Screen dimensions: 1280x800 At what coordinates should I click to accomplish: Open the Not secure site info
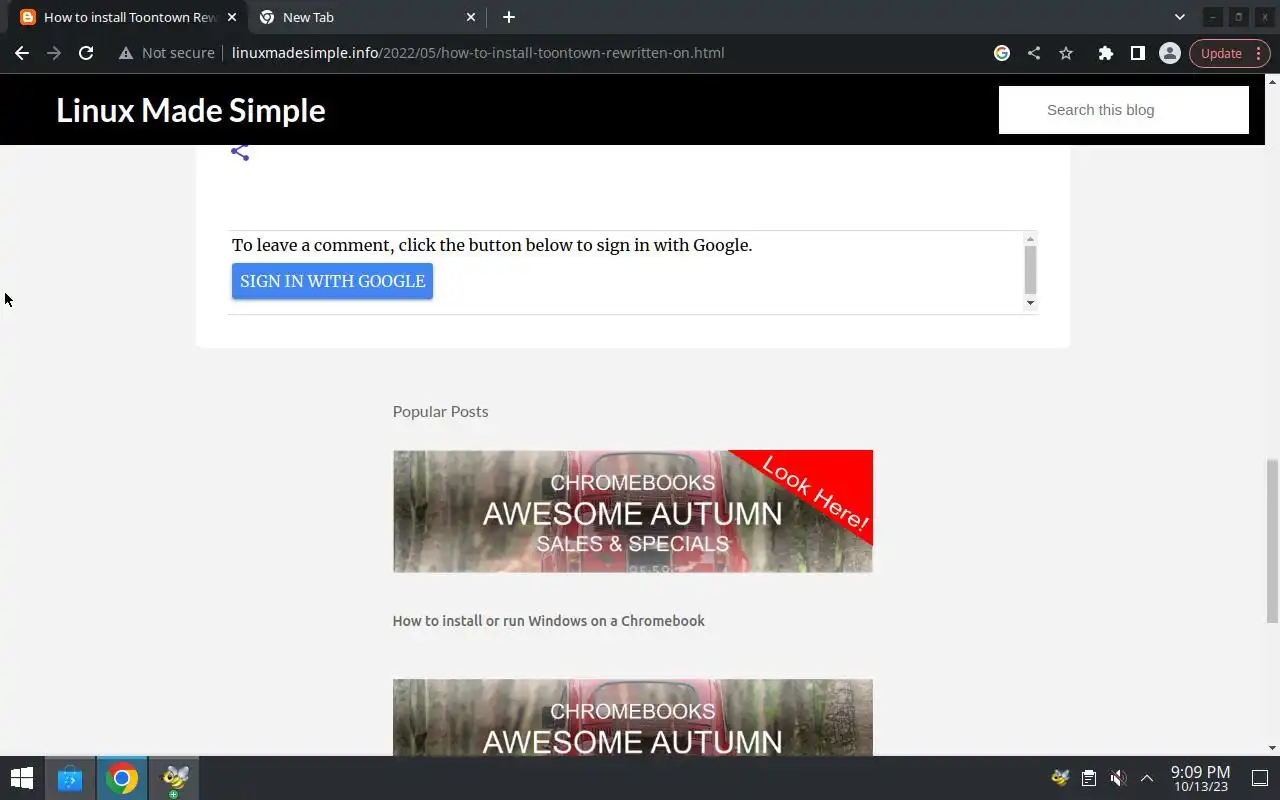point(166,53)
